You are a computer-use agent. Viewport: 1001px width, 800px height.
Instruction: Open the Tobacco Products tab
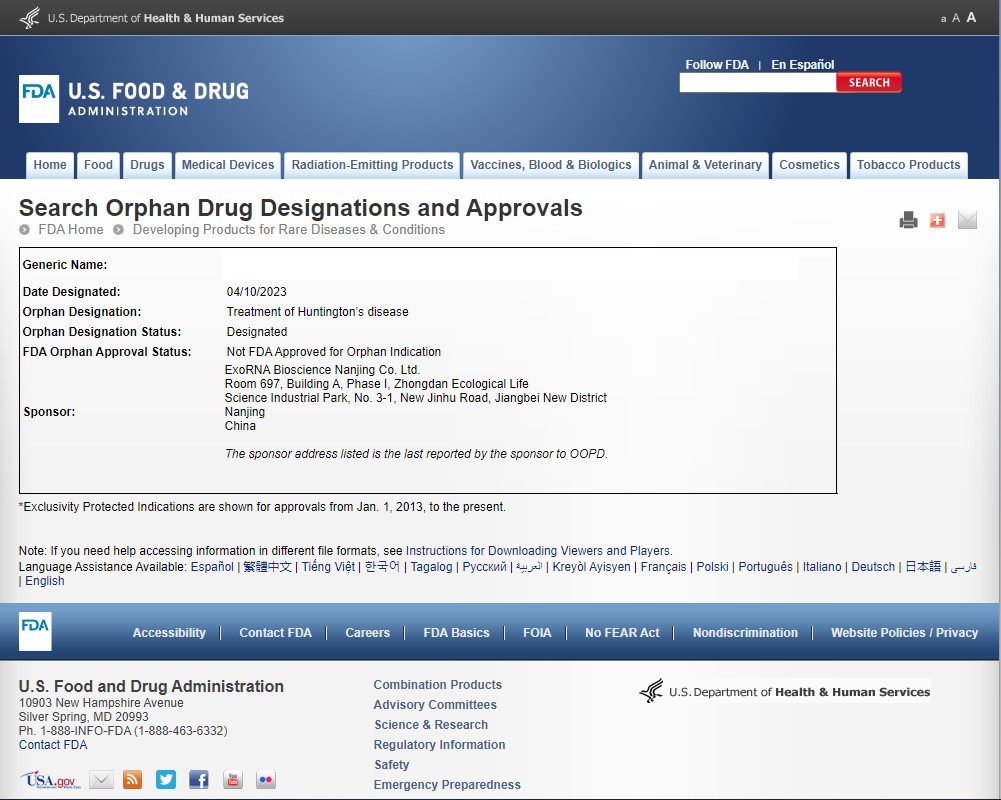click(x=908, y=165)
